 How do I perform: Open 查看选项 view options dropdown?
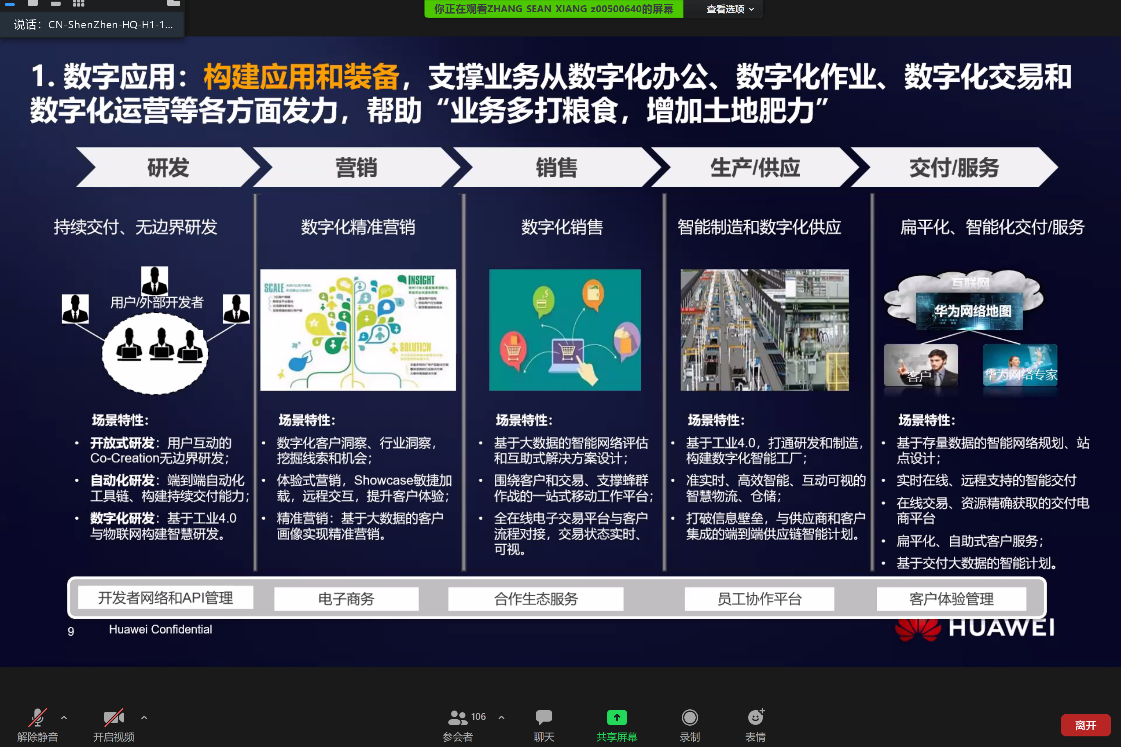(x=730, y=9)
